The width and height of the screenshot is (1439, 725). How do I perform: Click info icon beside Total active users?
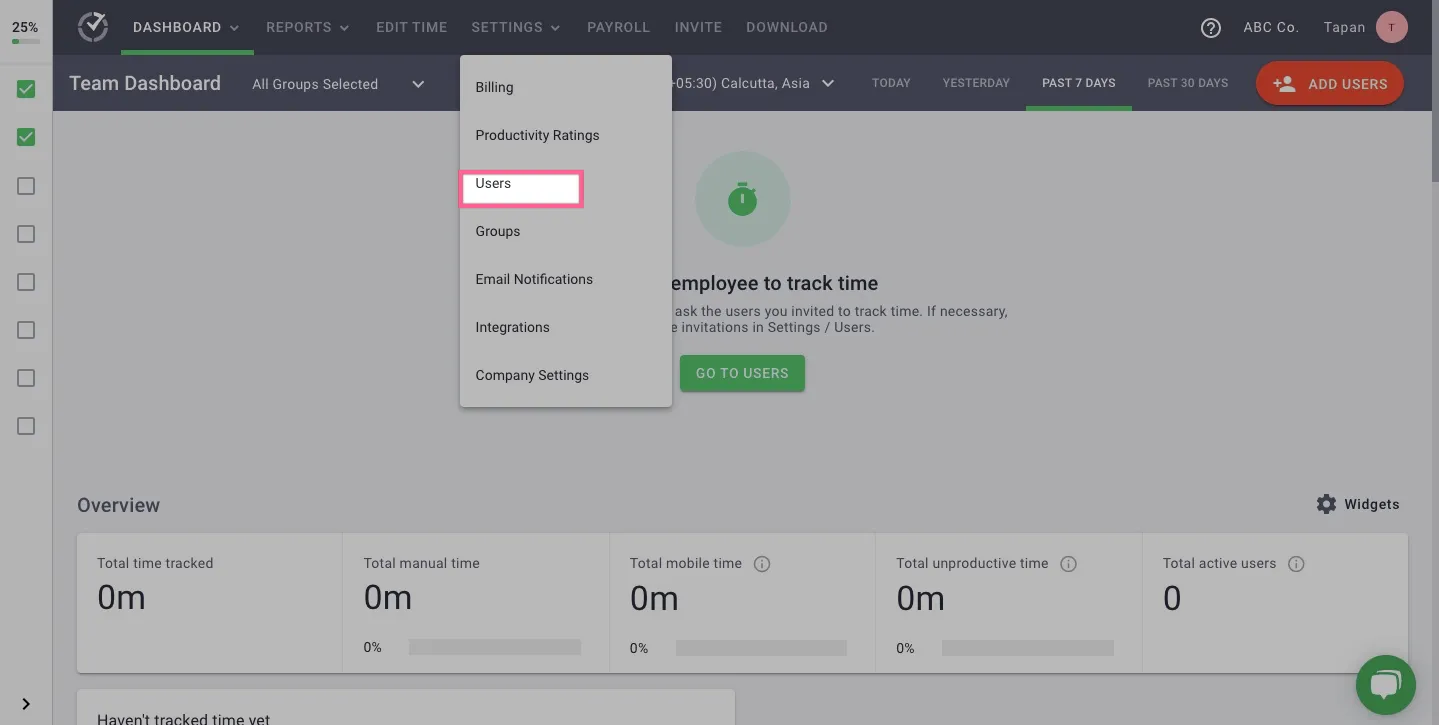pos(1296,564)
